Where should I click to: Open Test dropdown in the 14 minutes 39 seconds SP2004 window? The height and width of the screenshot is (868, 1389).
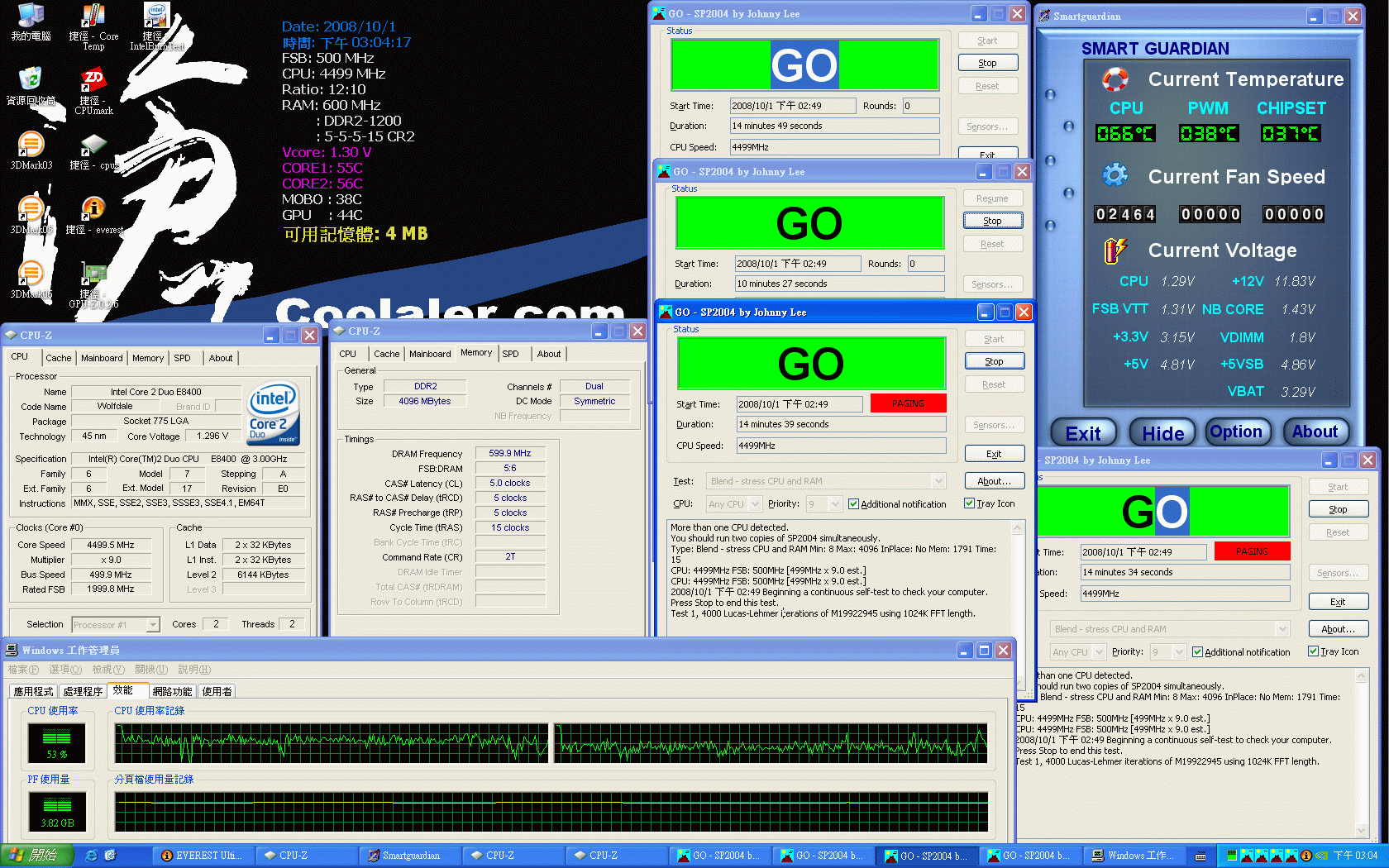(x=938, y=481)
